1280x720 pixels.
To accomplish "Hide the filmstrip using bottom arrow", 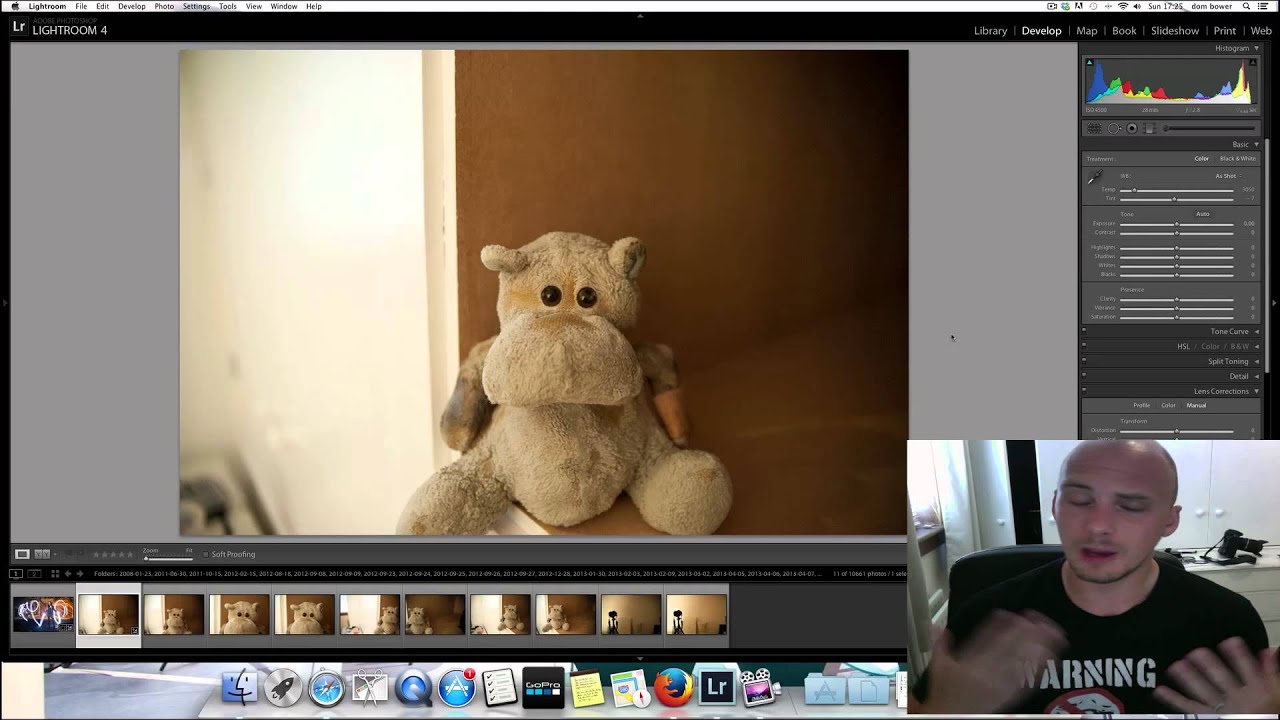I will click(x=640, y=658).
